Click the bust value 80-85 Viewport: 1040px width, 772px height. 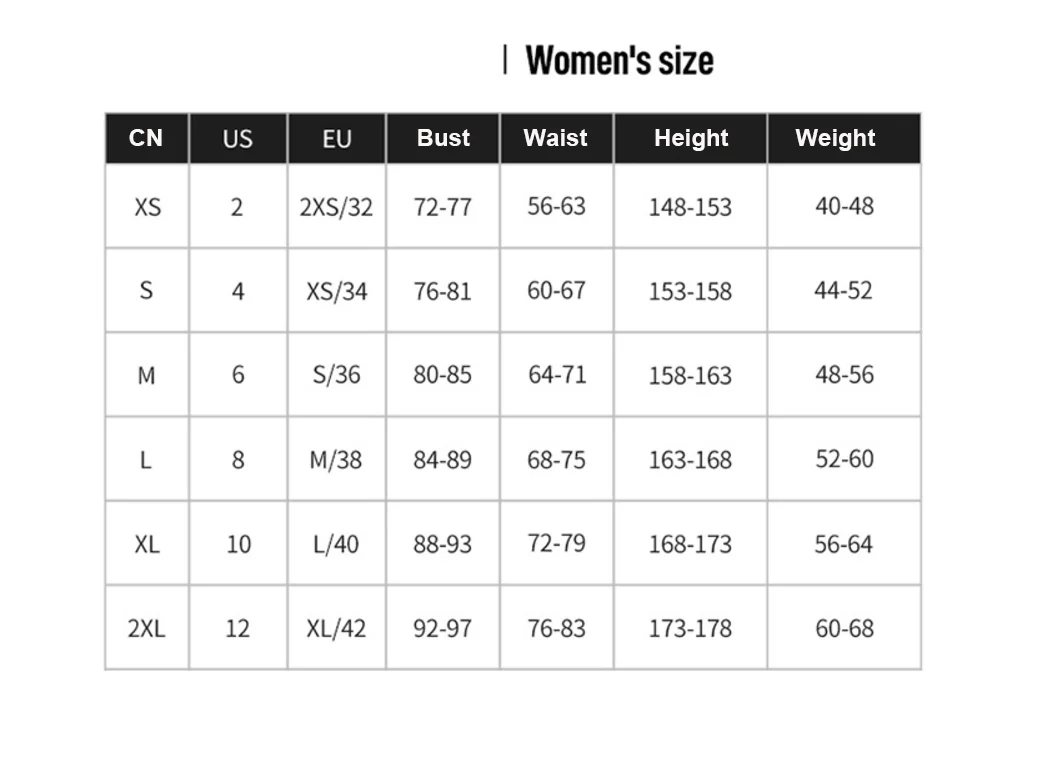click(442, 375)
